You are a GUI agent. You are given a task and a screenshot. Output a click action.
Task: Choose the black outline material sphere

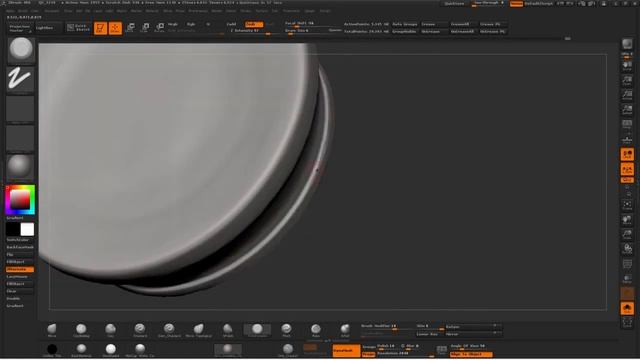[52, 350]
